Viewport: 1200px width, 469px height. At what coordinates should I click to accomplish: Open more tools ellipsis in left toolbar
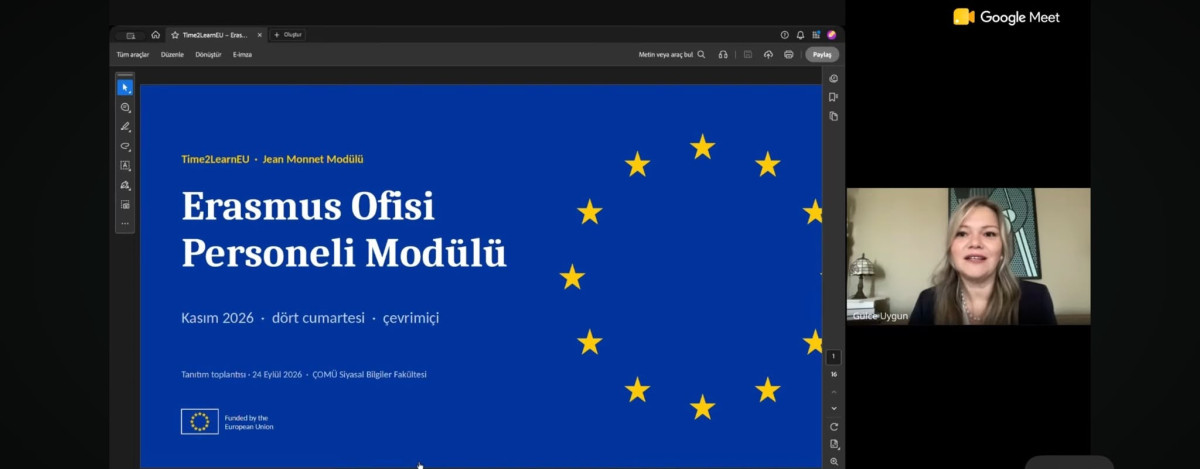click(x=125, y=223)
